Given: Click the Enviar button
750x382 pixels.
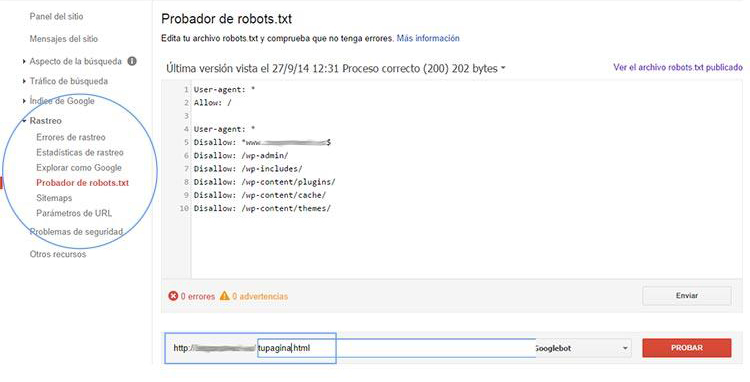Looking at the screenshot, I should 687,296.
